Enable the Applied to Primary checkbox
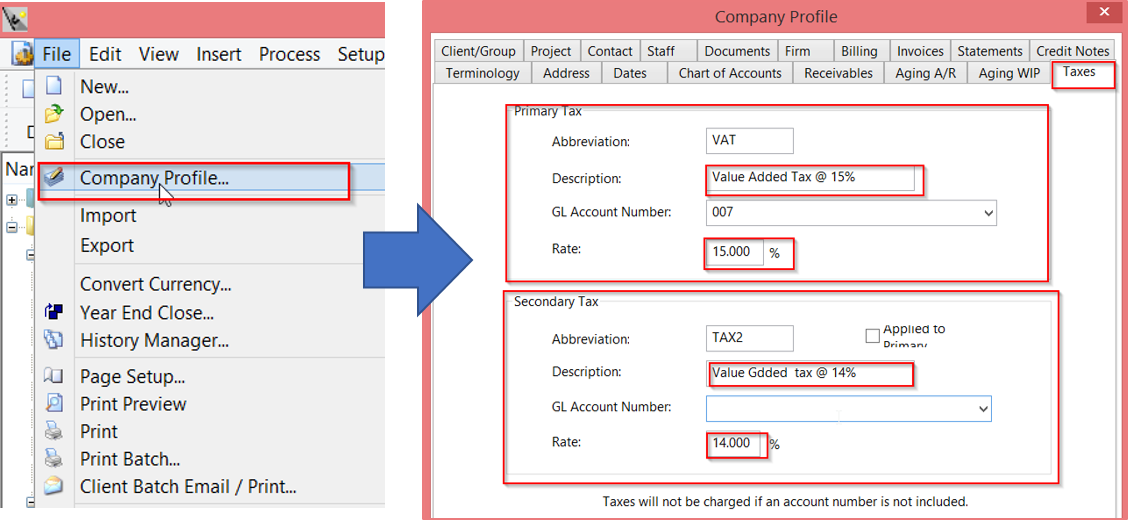This screenshot has height=520, width=1128. point(872,336)
